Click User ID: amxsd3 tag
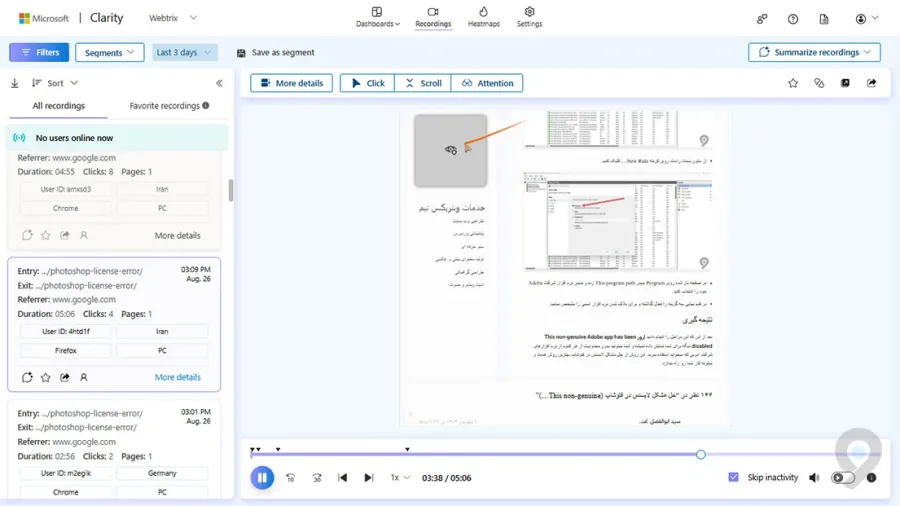The width and height of the screenshot is (900, 506). pyautogui.click(x=66, y=189)
